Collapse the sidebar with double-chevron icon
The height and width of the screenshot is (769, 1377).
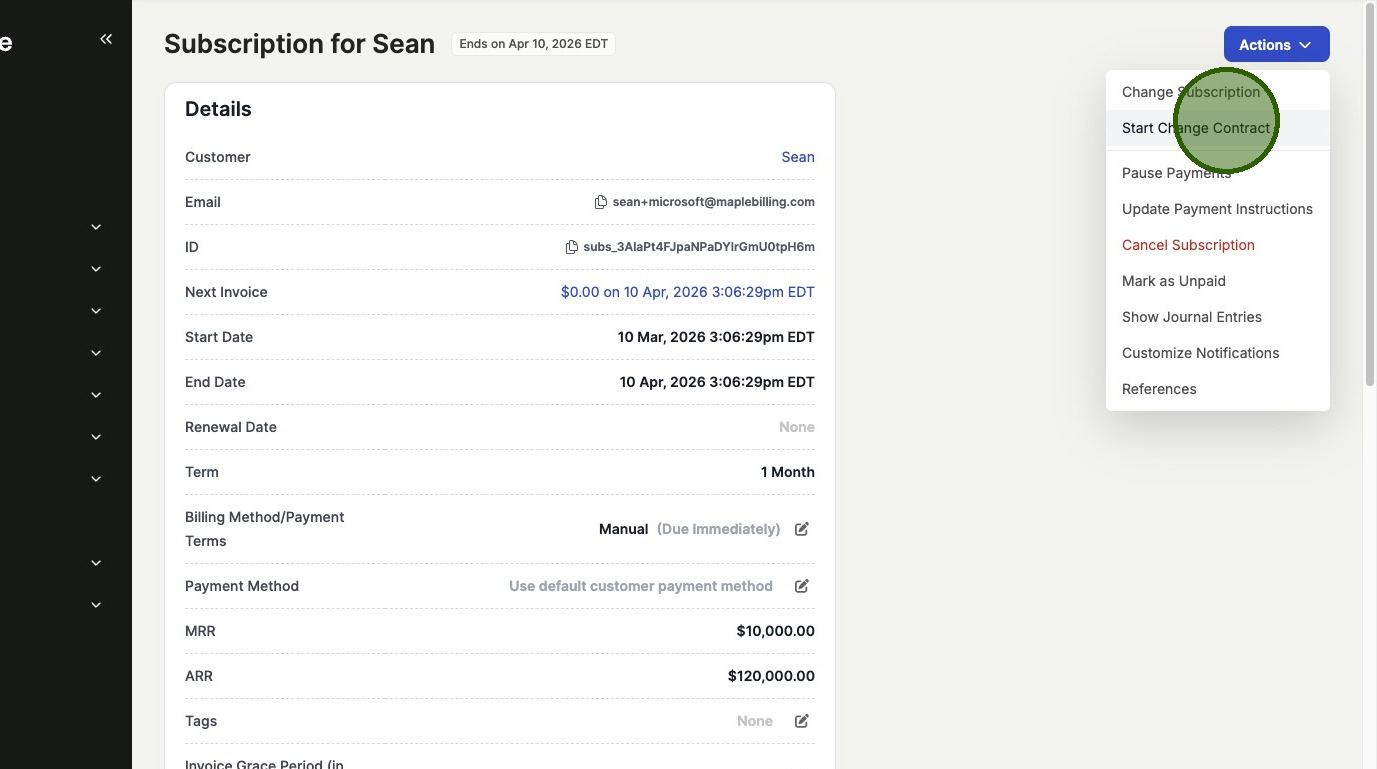click(106, 39)
